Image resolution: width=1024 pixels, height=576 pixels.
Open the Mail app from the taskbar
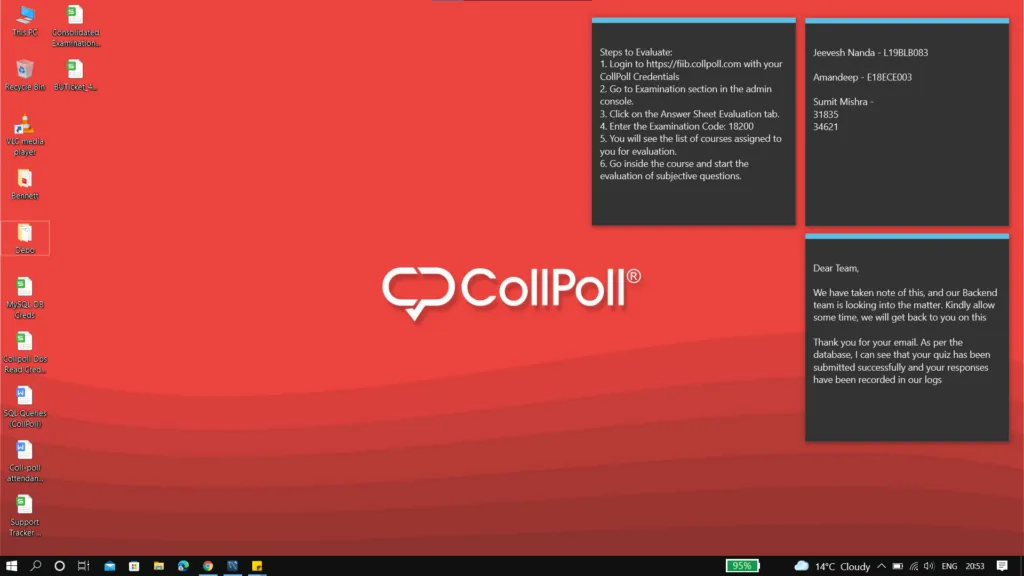point(112,566)
